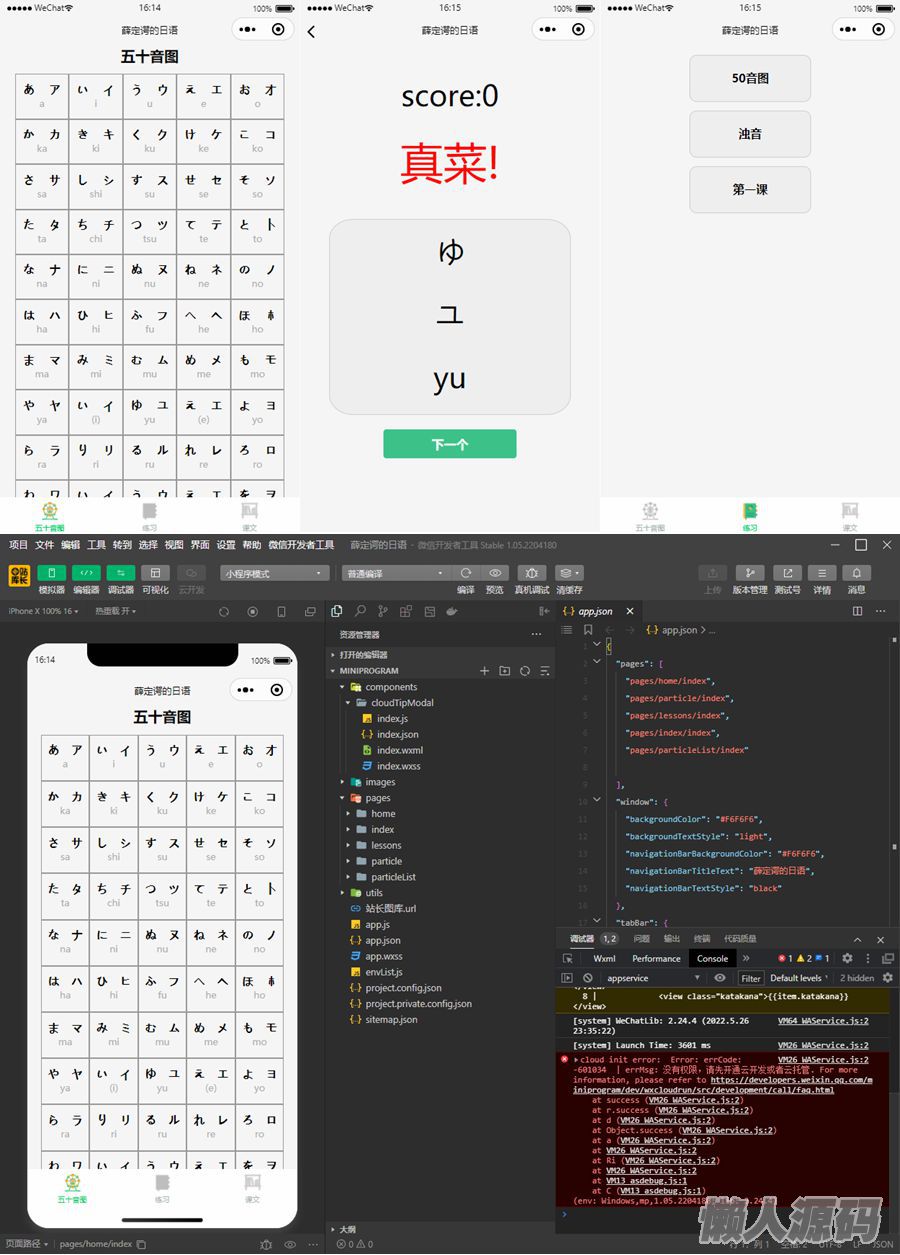
Task: Open the 设置 menu
Action: pos(226,545)
